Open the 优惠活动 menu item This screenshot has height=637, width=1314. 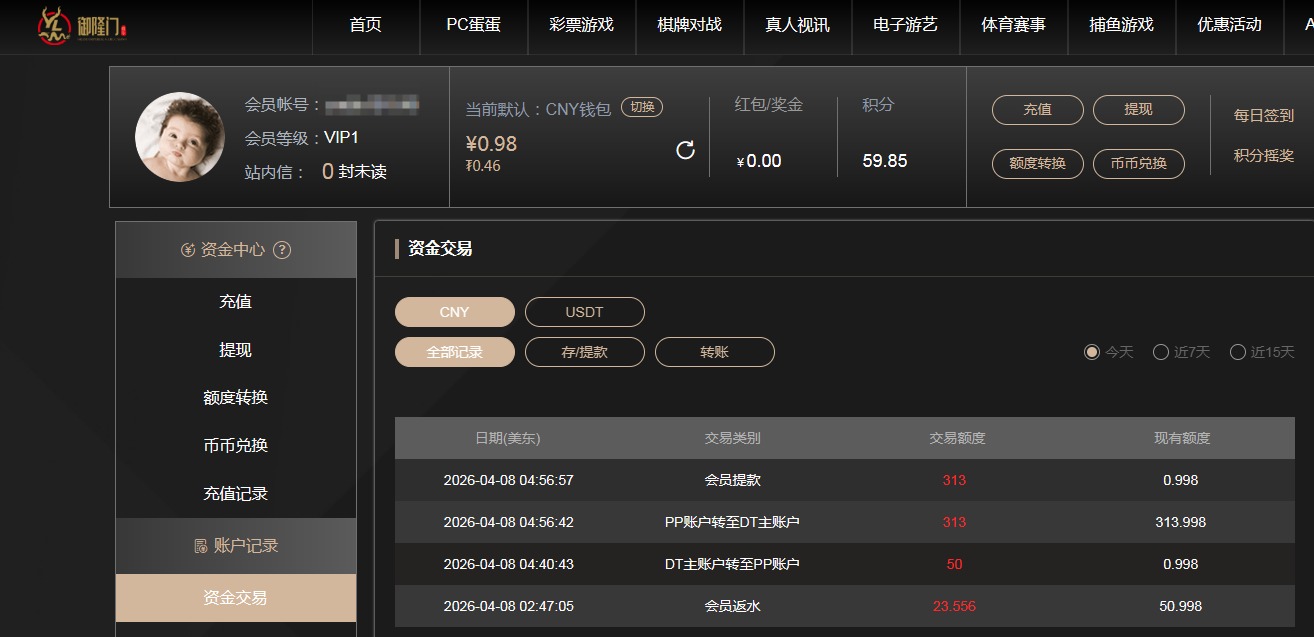point(1228,27)
